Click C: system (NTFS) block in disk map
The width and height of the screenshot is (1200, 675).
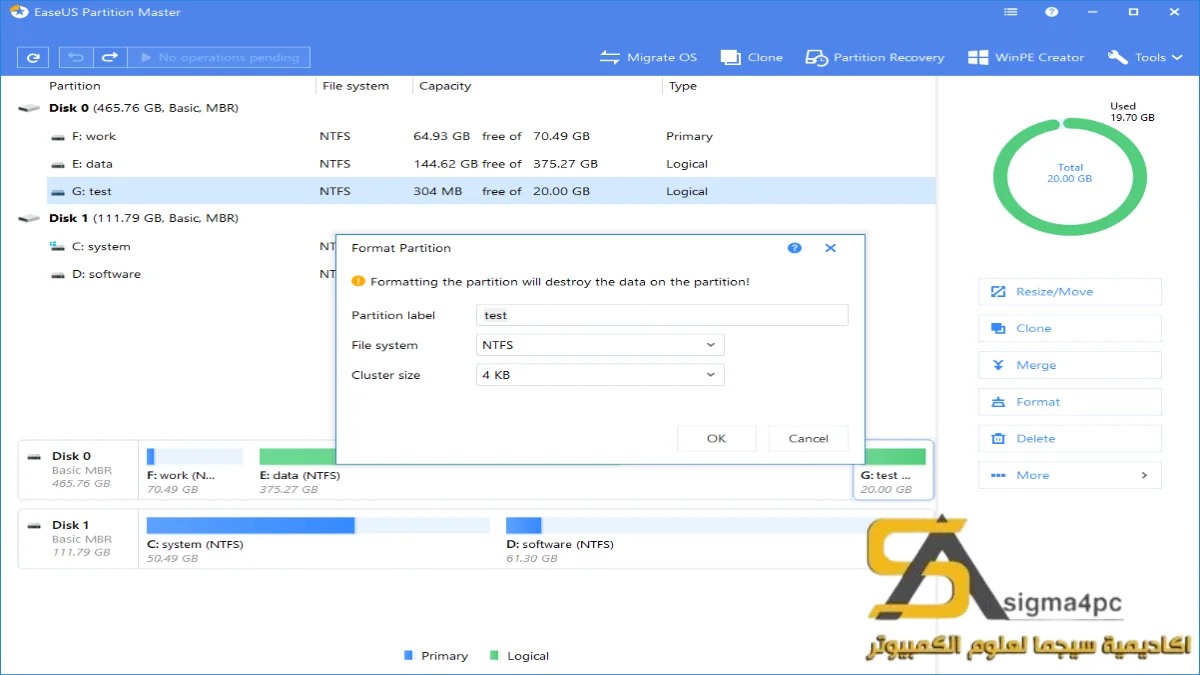click(318, 538)
